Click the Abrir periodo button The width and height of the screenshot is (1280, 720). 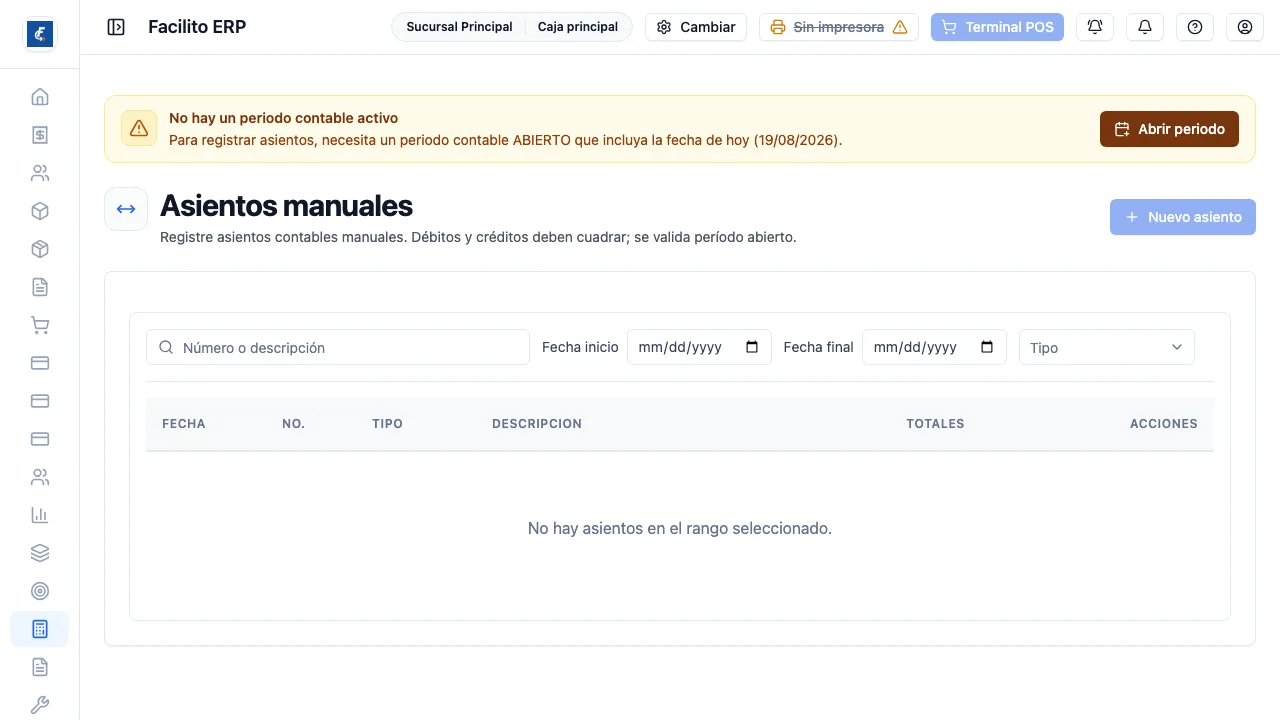tap(1169, 129)
